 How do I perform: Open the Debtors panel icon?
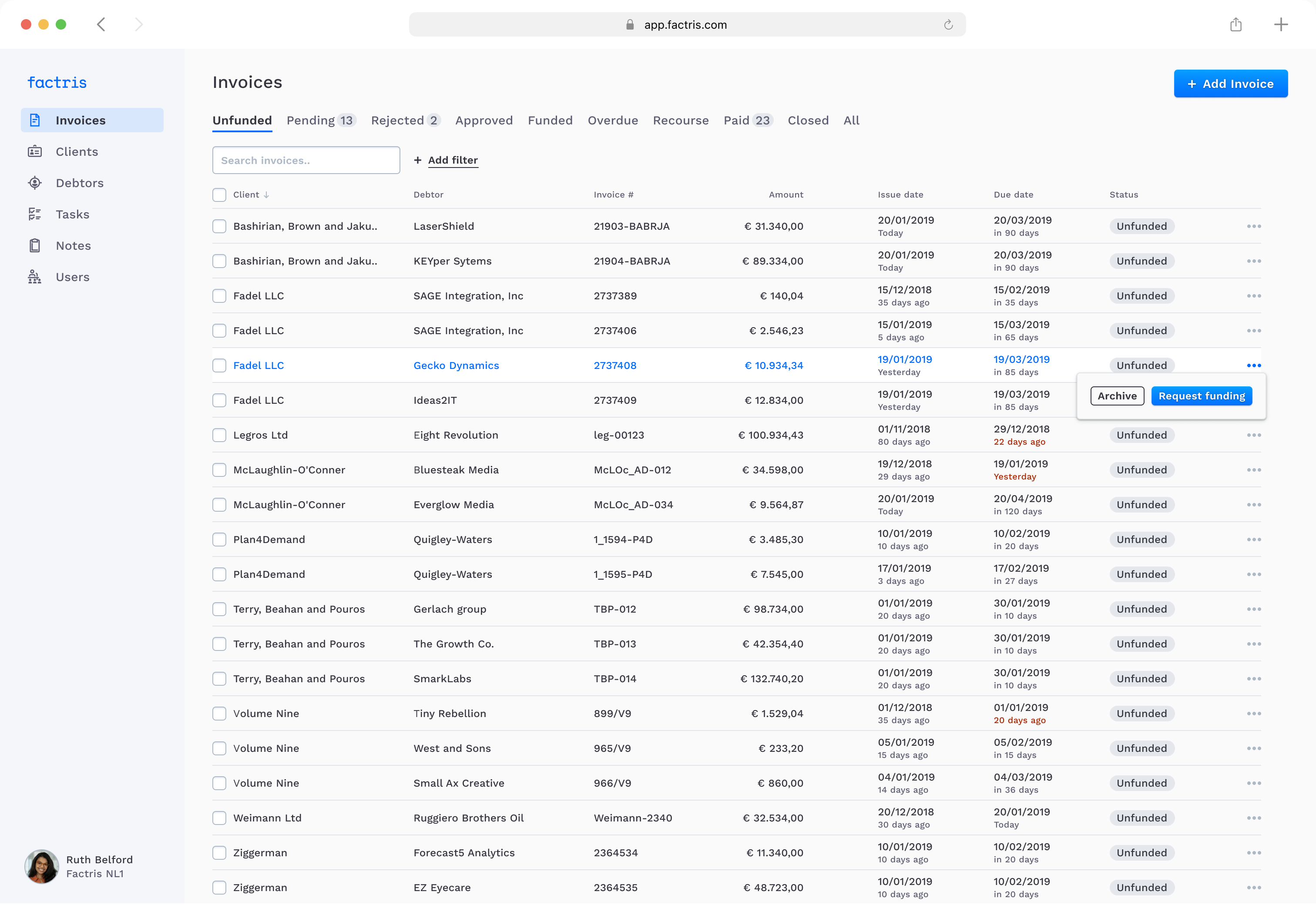tap(35, 183)
